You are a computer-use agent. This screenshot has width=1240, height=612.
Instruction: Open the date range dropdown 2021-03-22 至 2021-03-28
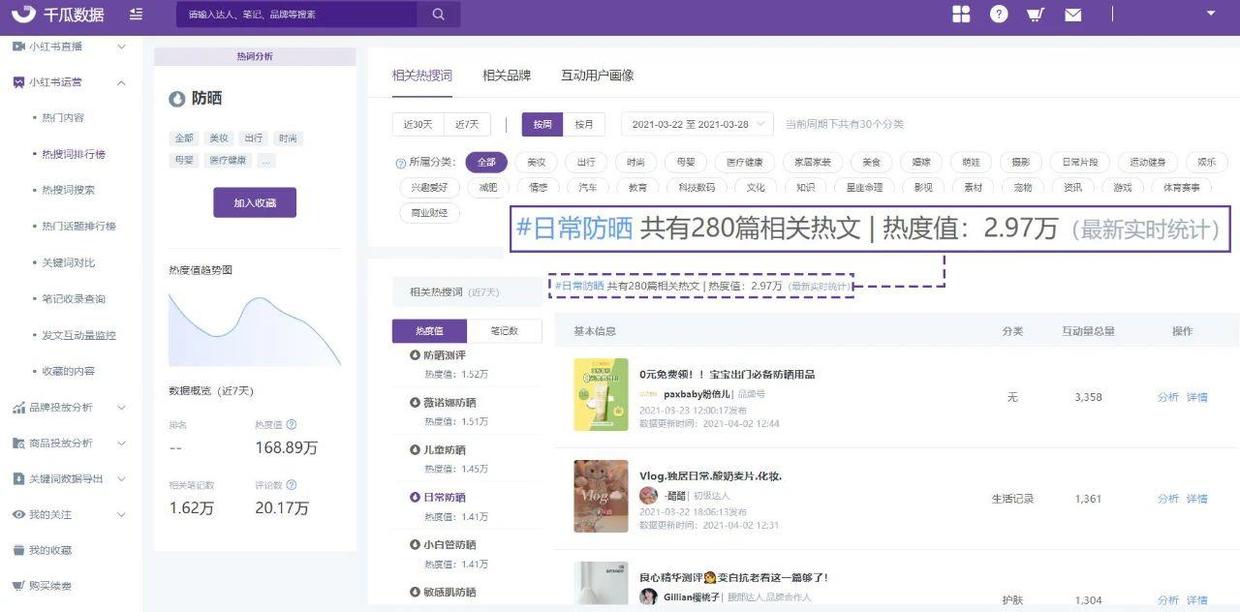click(x=697, y=125)
